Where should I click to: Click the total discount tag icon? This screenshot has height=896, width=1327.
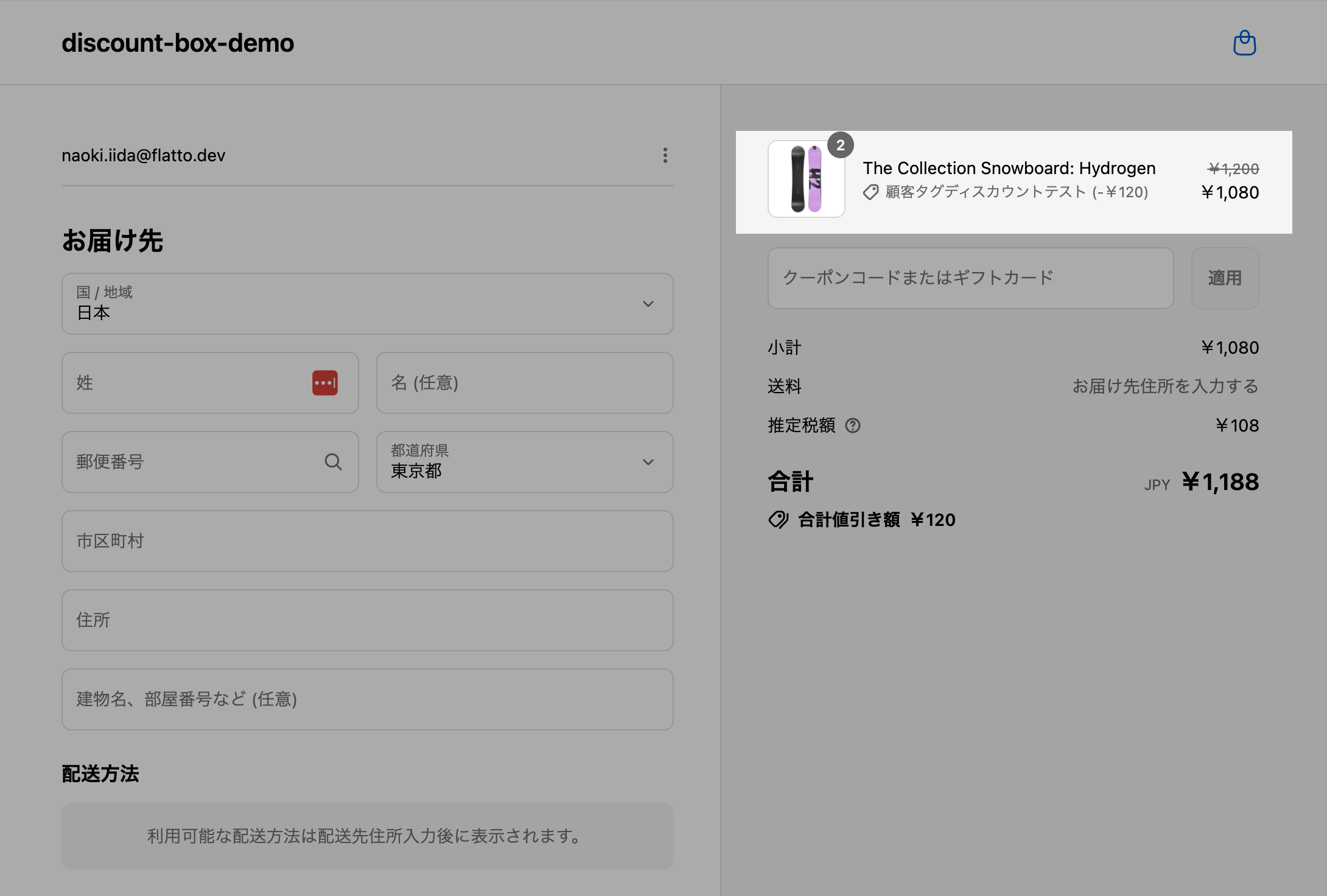pyautogui.click(x=778, y=520)
